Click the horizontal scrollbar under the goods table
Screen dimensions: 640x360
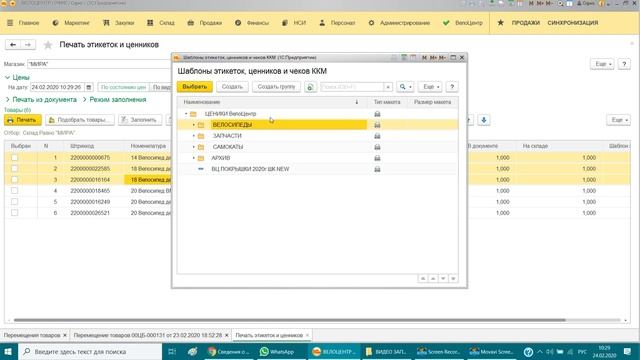tap(290, 320)
